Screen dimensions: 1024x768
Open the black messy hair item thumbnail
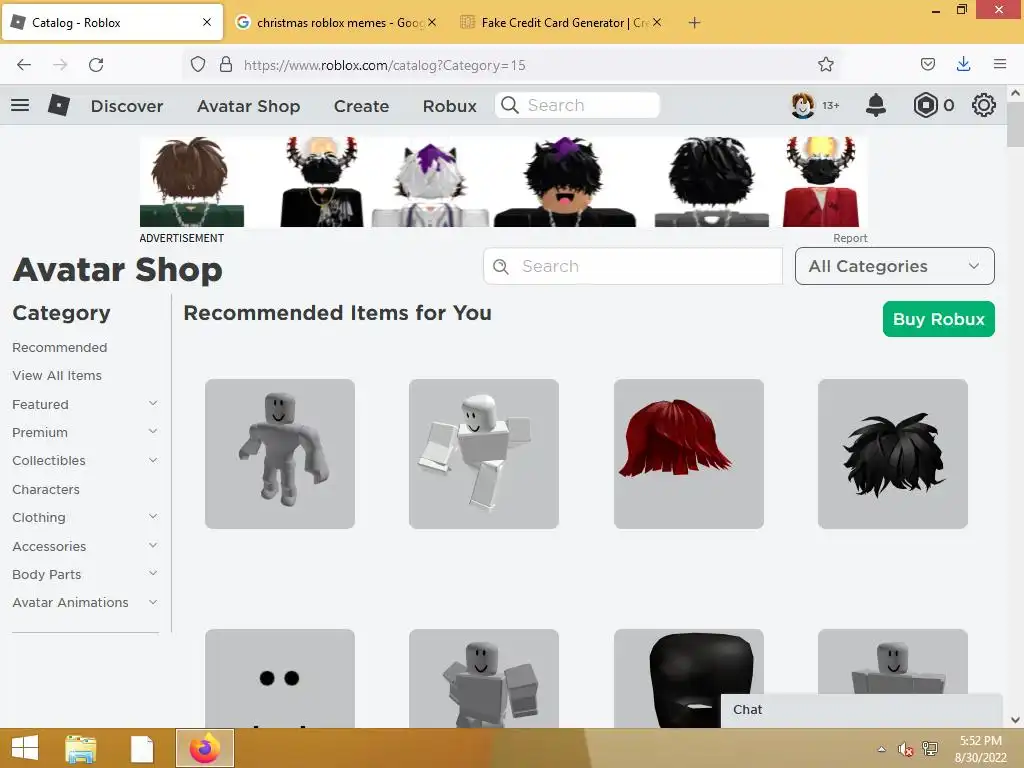point(893,454)
